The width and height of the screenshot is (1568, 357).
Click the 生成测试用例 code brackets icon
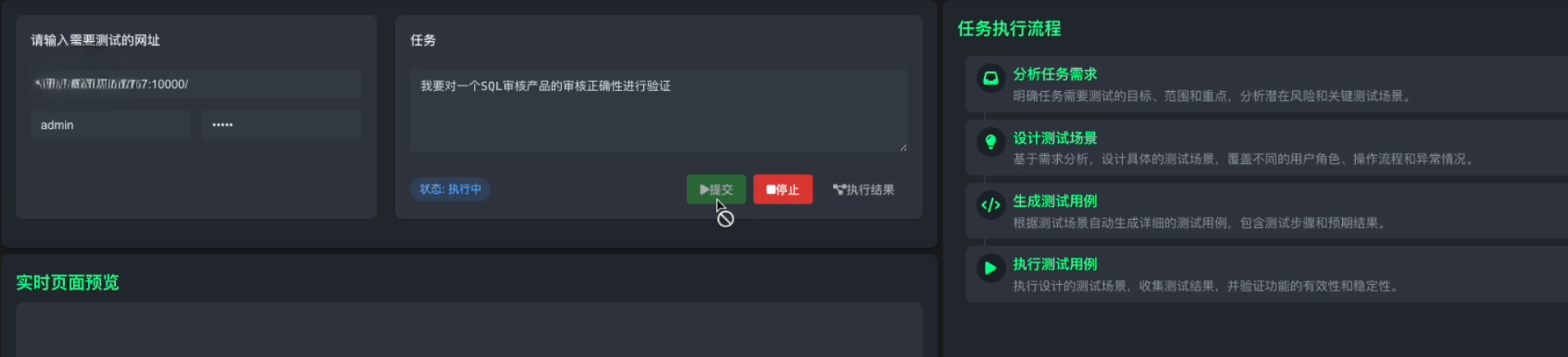[x=991, y=204]
